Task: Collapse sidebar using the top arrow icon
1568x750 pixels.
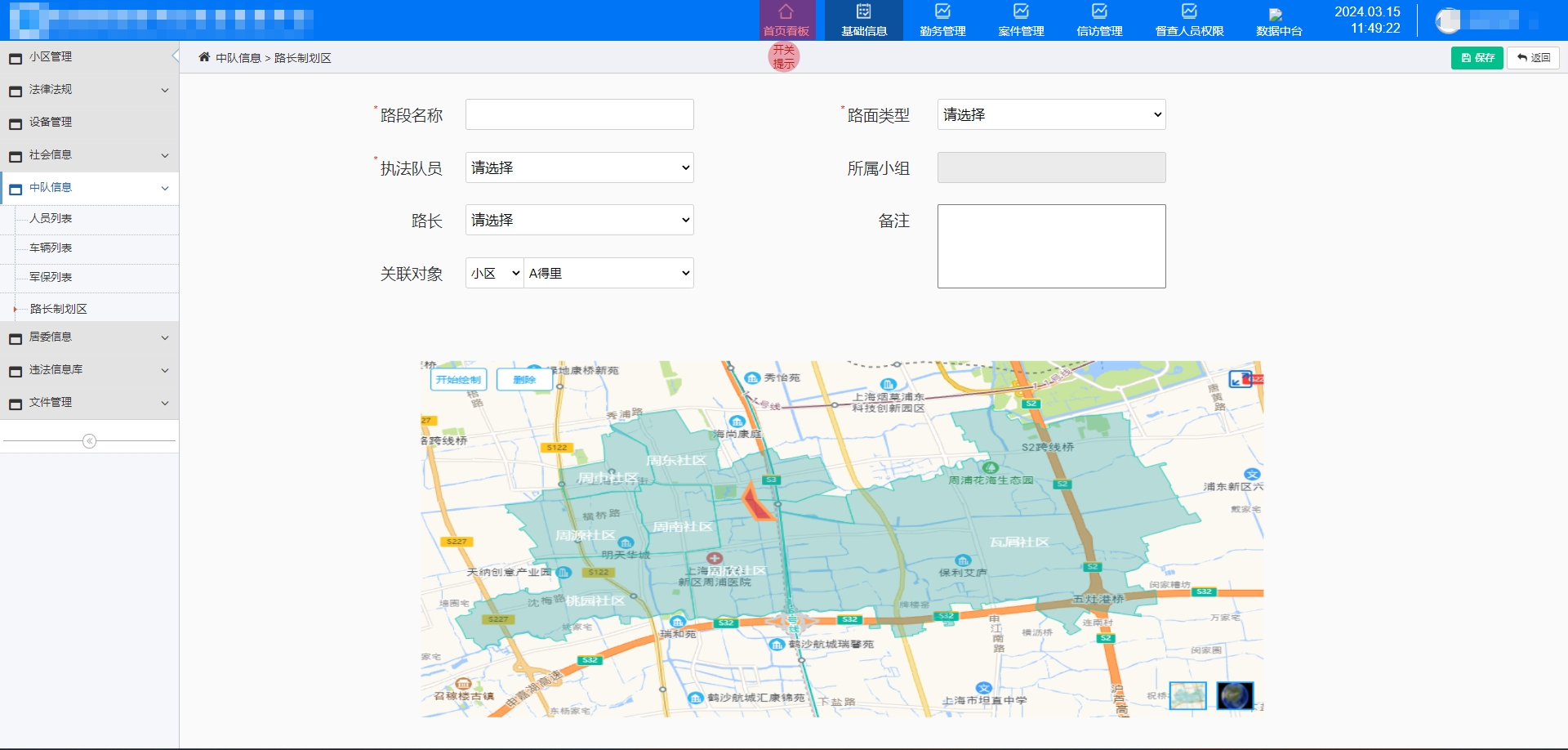Action: click(176, 56)
